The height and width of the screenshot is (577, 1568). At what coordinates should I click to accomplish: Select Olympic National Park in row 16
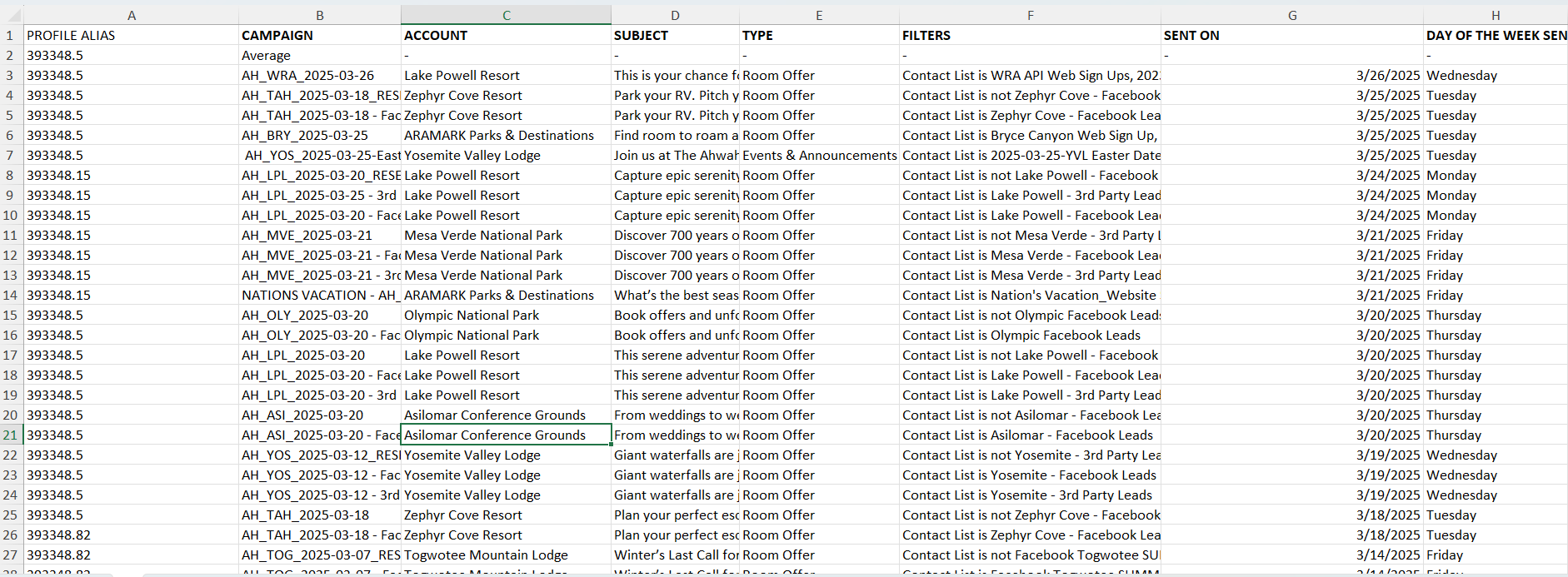tap(506, 335)
